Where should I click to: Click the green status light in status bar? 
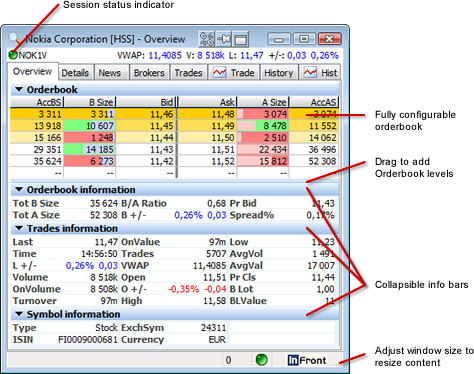pyautogui.click(x=261, y=360)
